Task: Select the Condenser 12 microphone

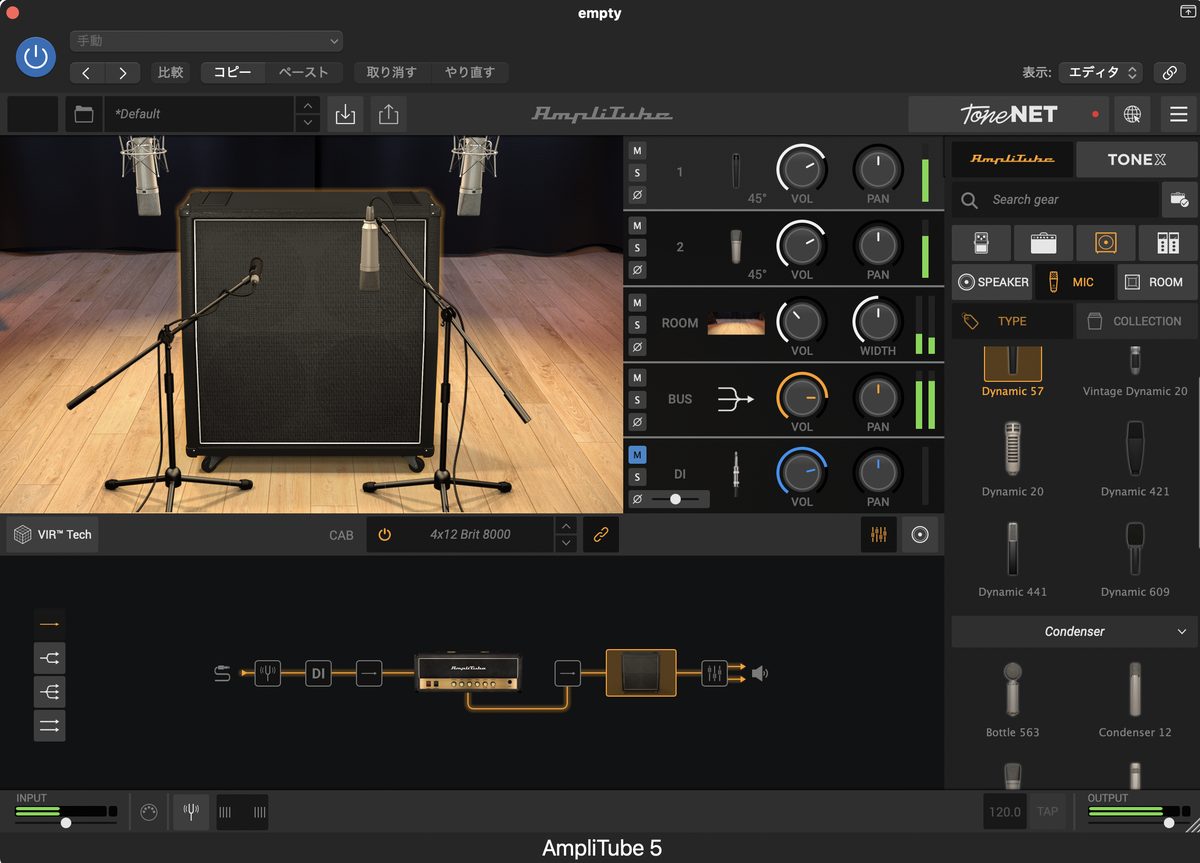Action: 1135,700
